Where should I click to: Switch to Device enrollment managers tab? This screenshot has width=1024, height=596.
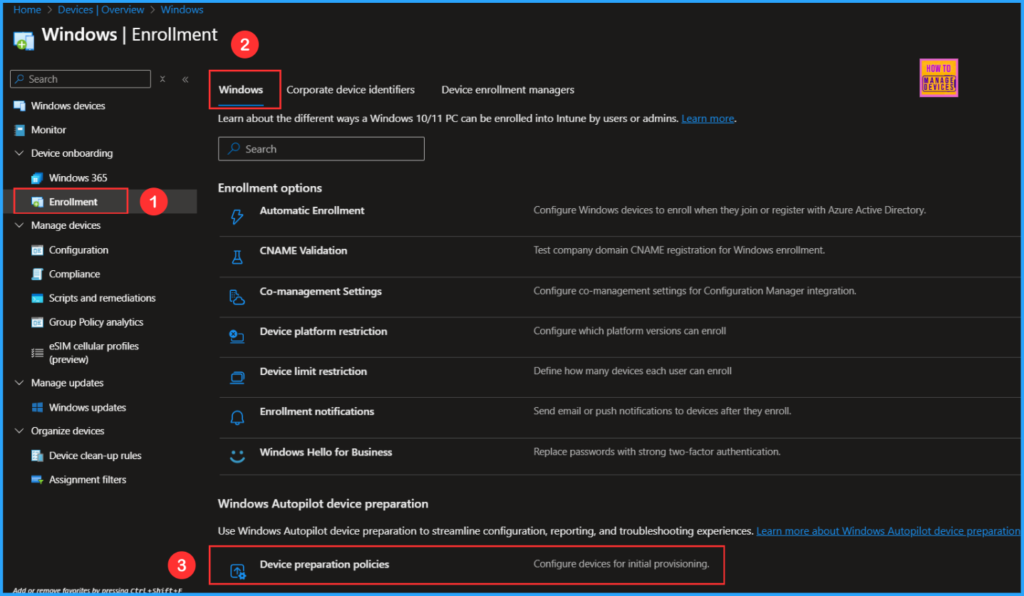507,90
